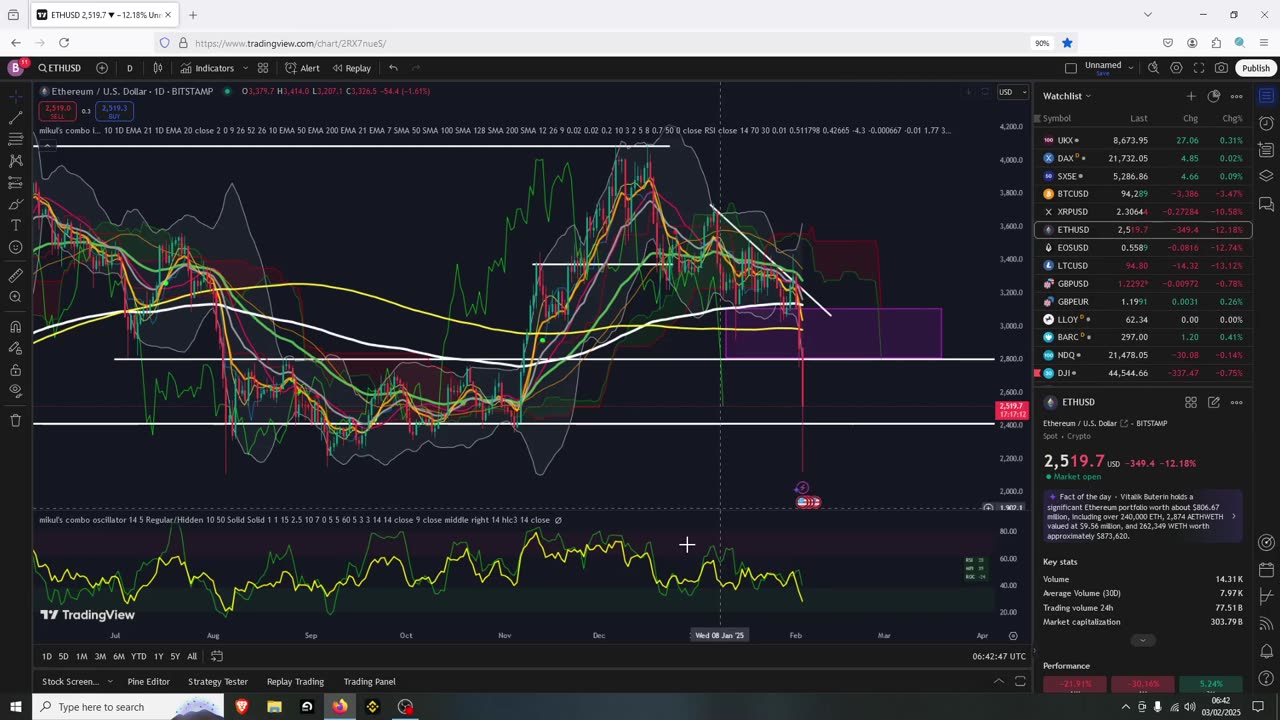Open the Strategy Tester tab

tap(218, 682)
